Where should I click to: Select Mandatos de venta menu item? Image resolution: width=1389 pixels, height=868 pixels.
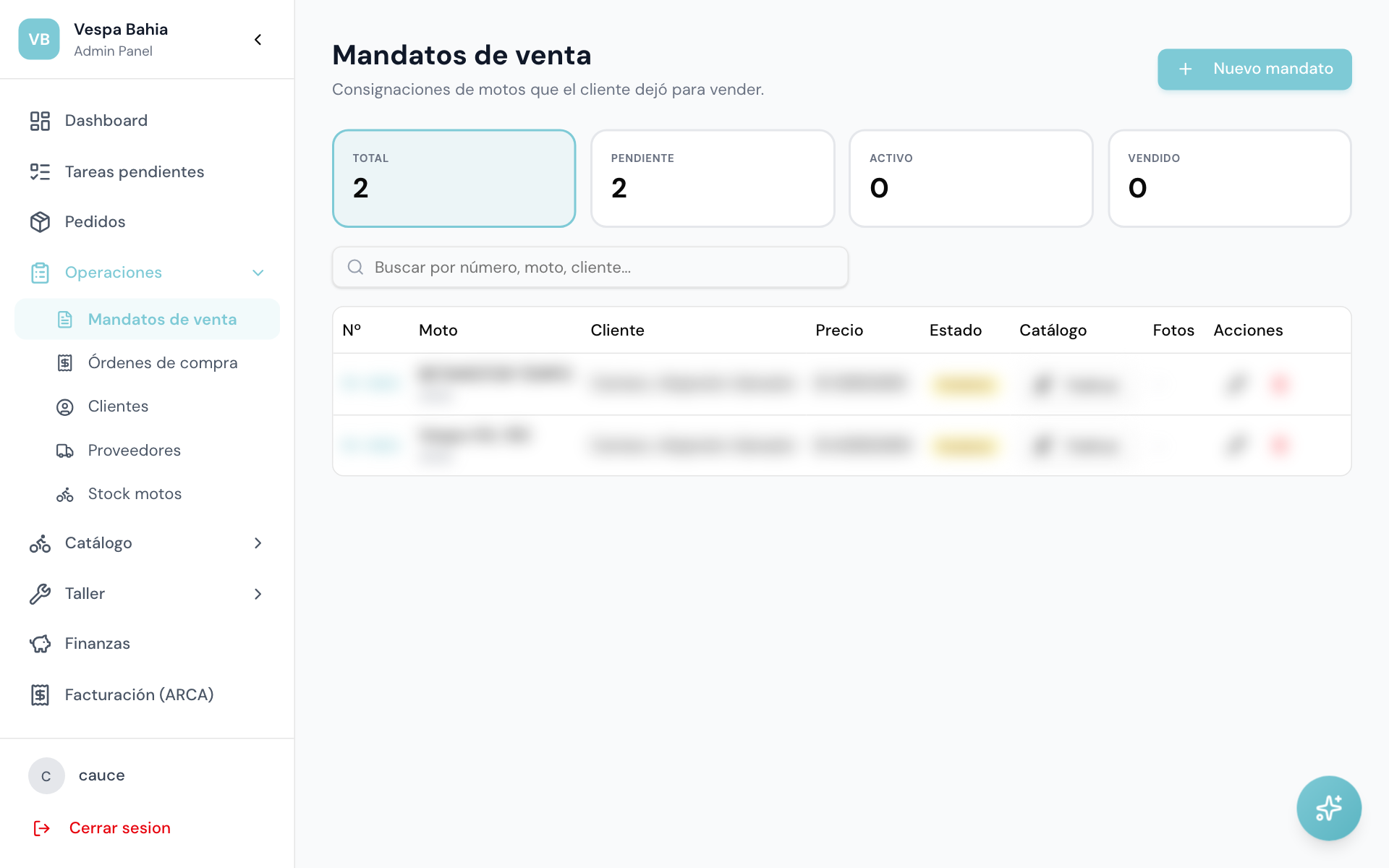click(147, 320)
